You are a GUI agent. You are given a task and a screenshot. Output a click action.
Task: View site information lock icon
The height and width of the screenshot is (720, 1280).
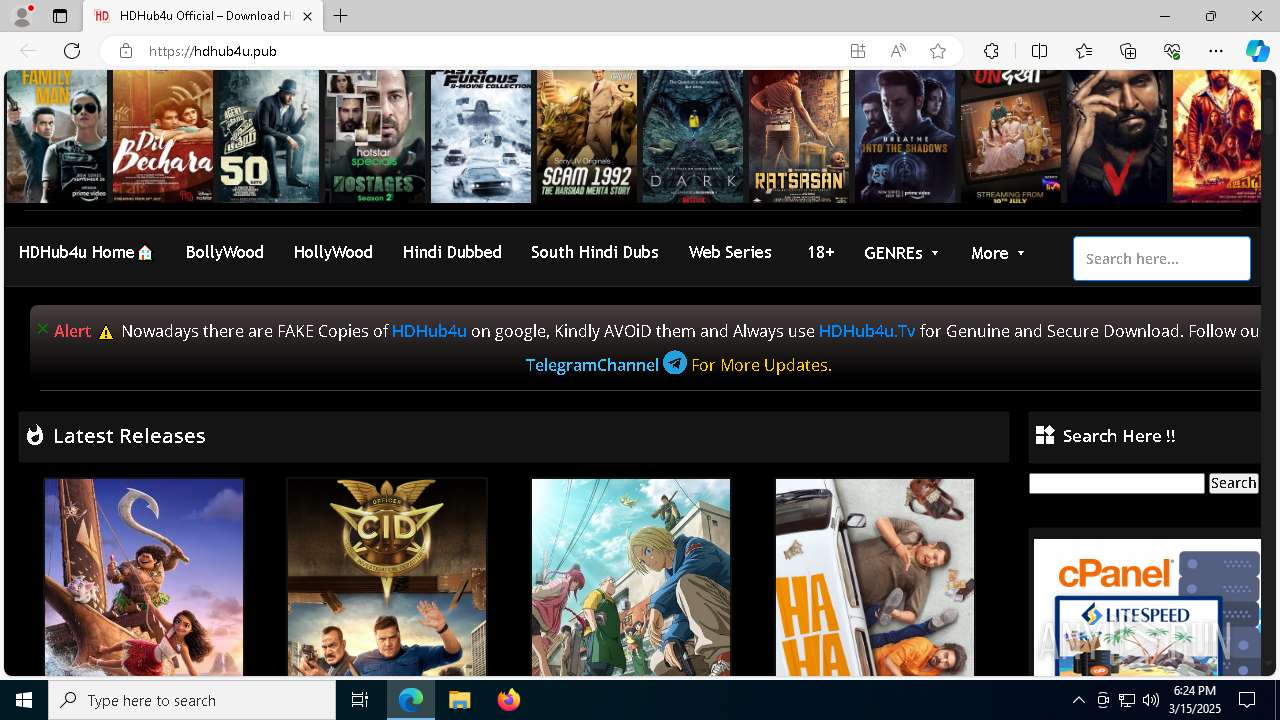tap(125, 51)
